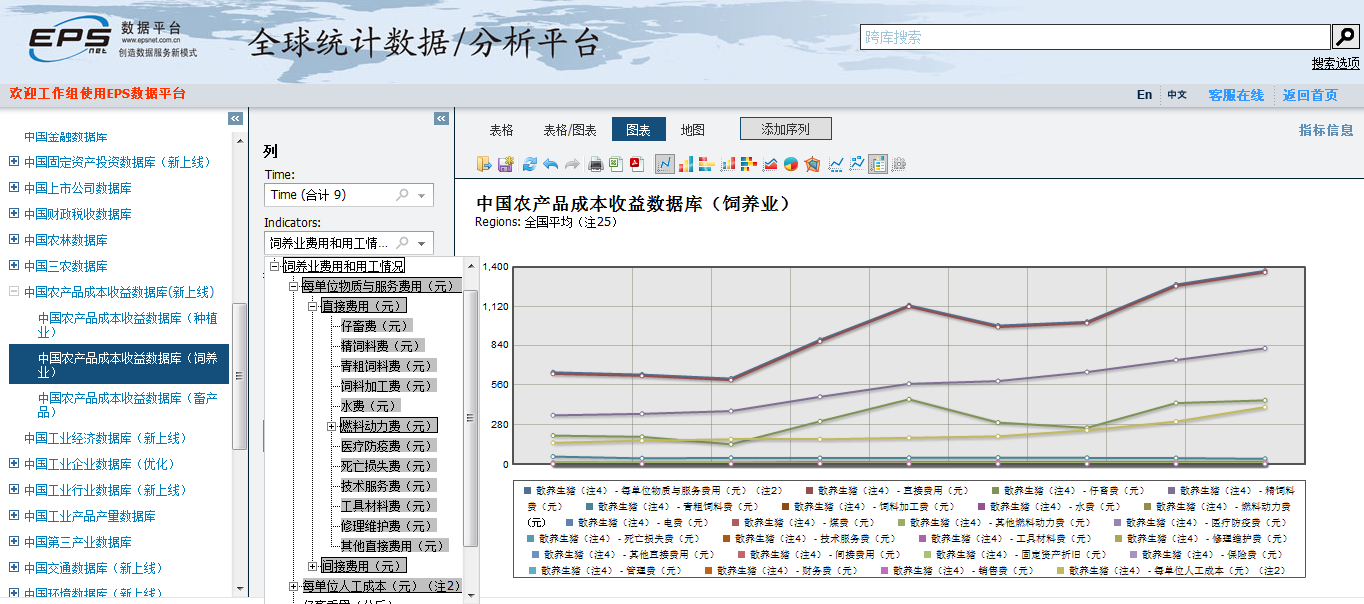Open 客服在线 support link
This screenshot has width=1364, height=604.
pyautogui.click(x=1236, y=95)
